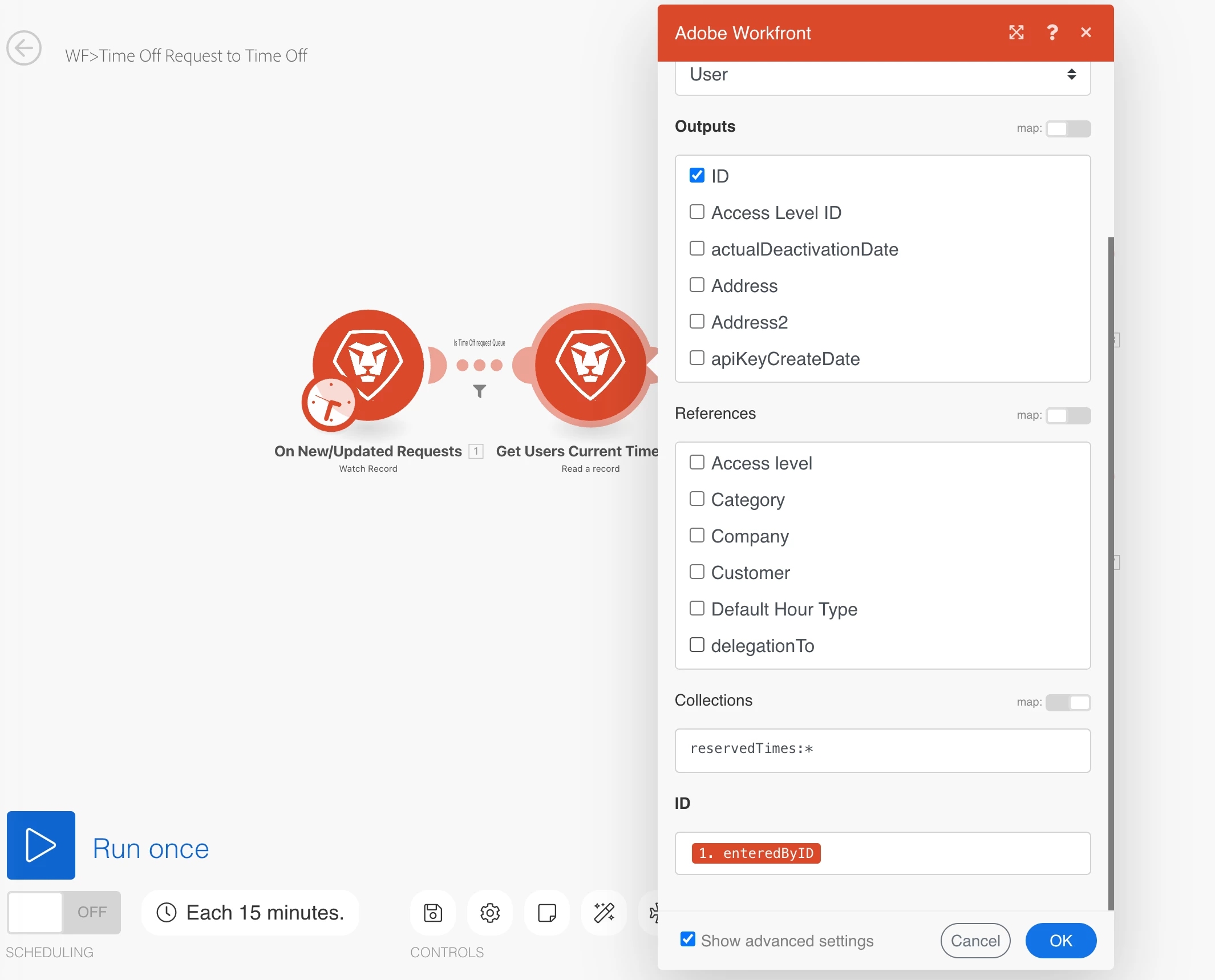Expand the Adobe Workfront panel to fullscreen
The height and width of the screenshot is (980, 1215).
pyautogui.click(x=1016, y=33)
